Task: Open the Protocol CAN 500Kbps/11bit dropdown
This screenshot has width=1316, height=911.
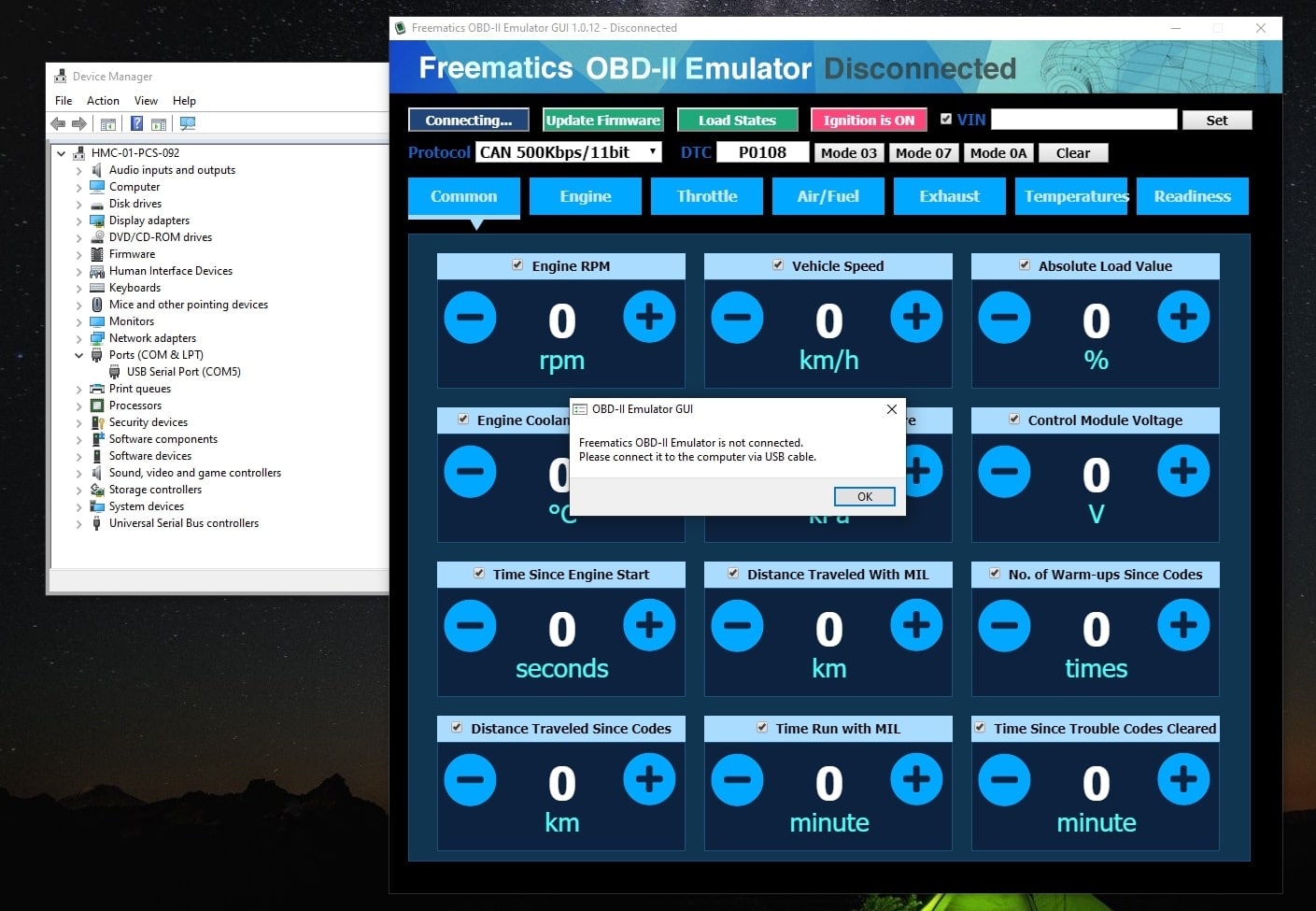Action: [569, 152]
